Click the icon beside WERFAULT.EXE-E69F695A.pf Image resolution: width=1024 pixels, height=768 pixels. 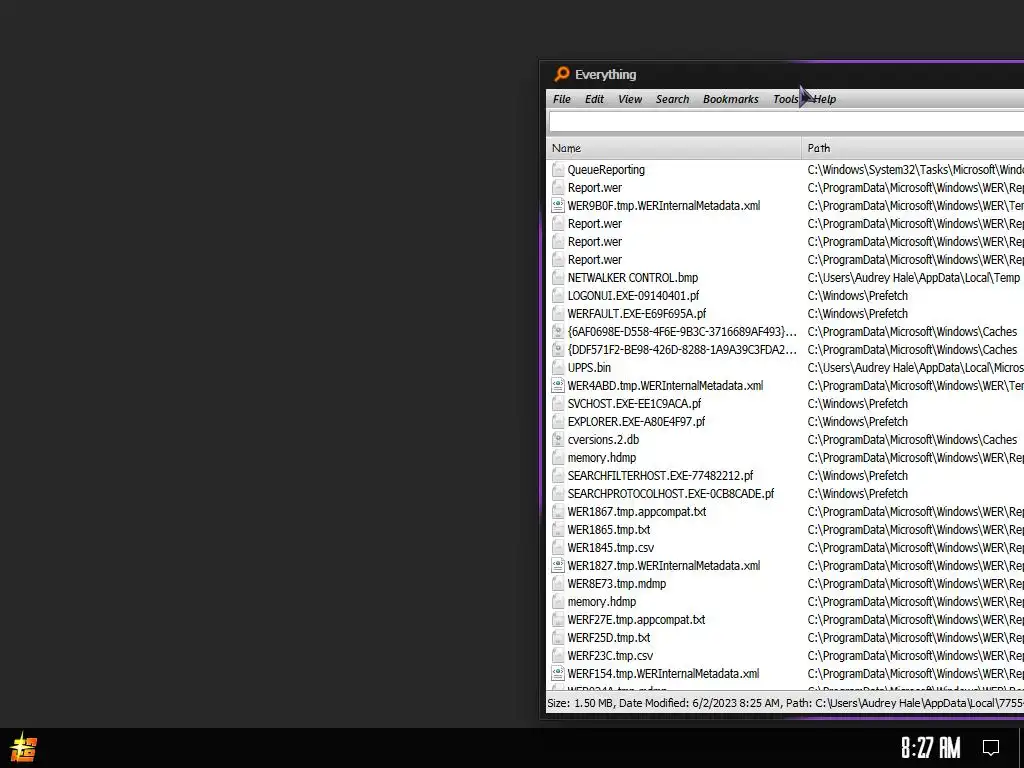(x=558, y=313)
